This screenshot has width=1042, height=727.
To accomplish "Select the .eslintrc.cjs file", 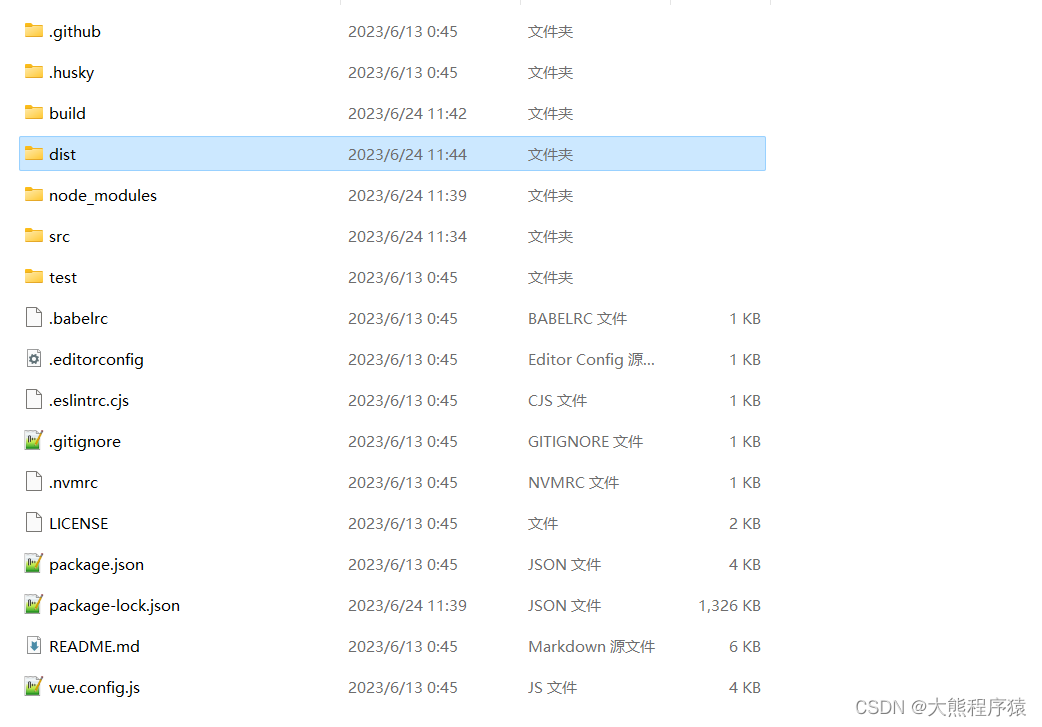I will tap(89, 400).
